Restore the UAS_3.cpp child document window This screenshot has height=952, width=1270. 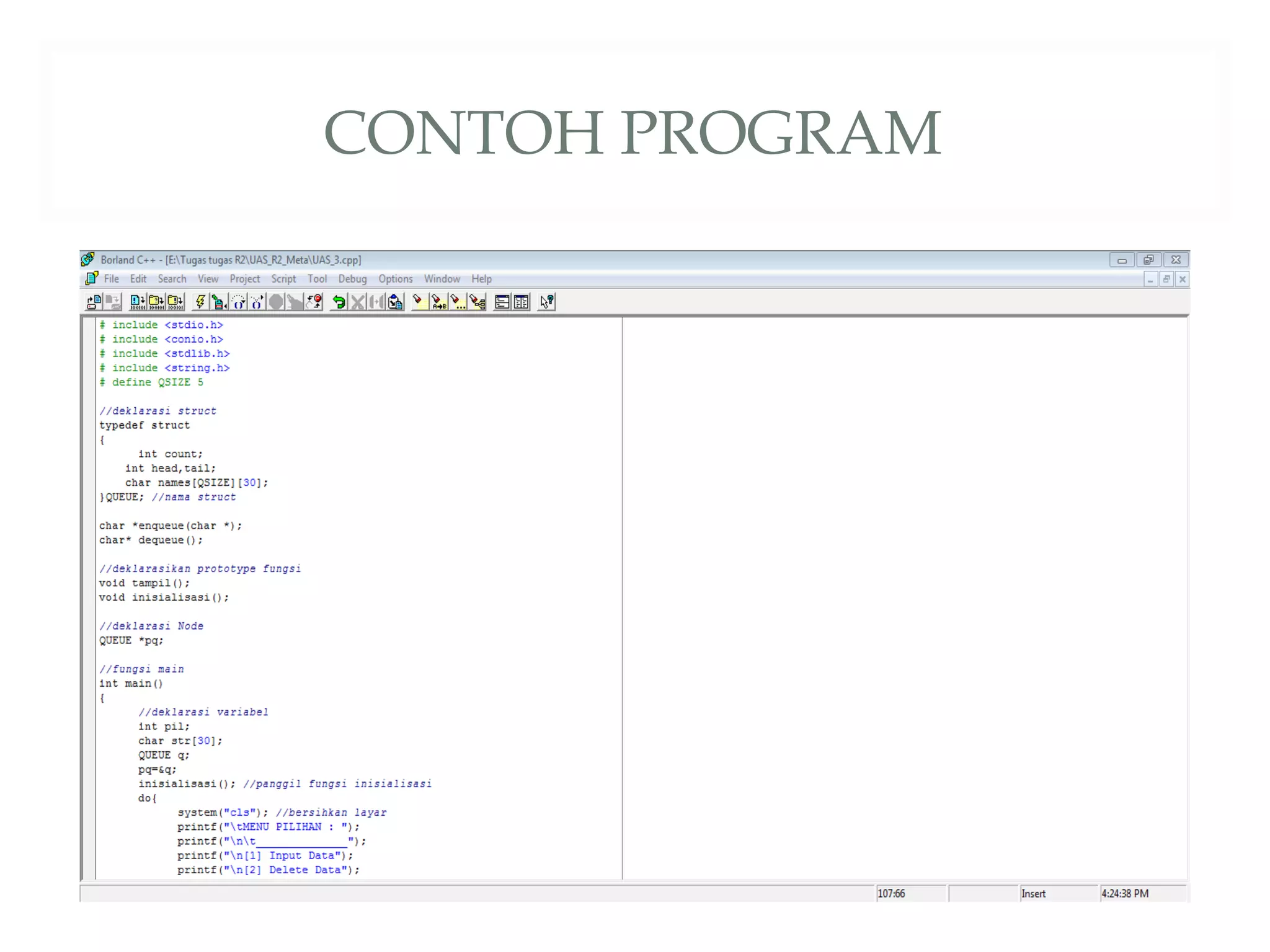[1166, 280]
